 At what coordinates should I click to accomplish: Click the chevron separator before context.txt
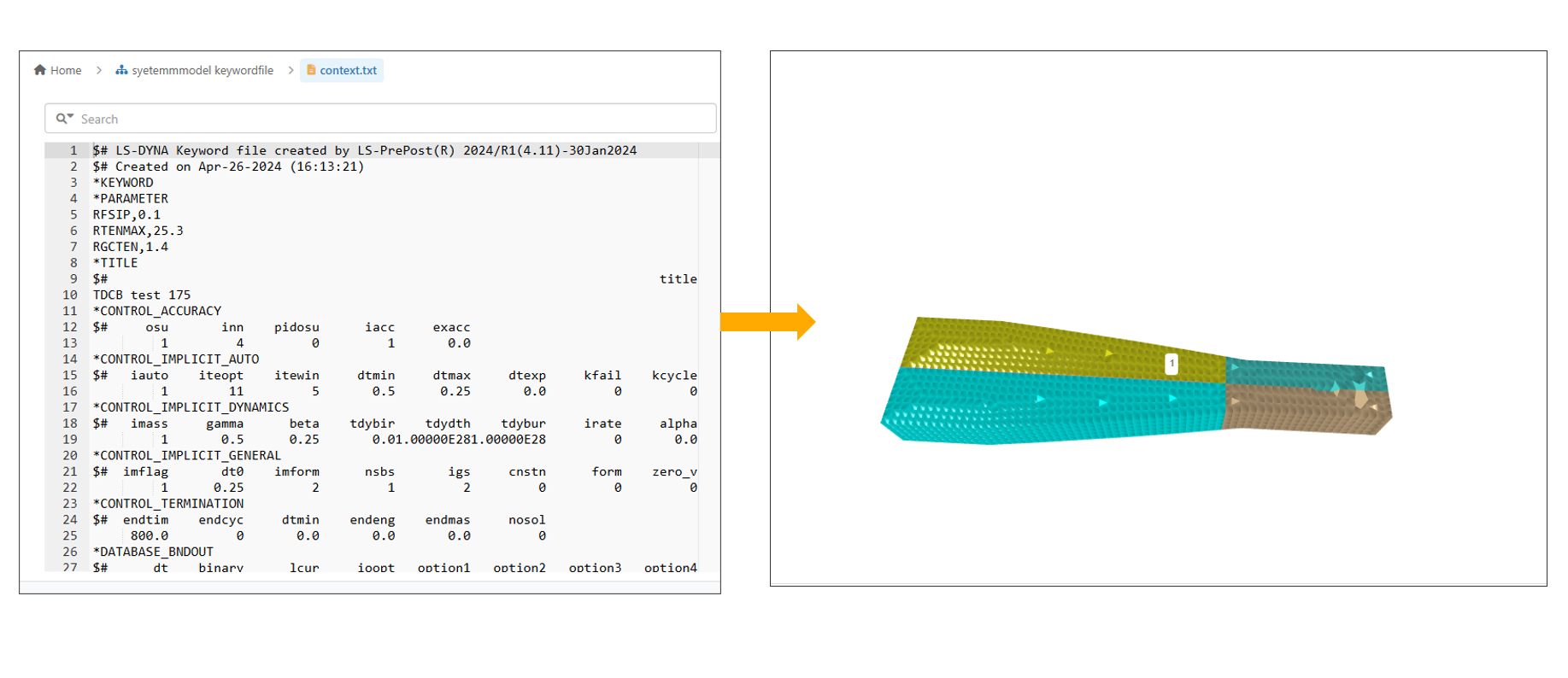click(x=291, y=70)
